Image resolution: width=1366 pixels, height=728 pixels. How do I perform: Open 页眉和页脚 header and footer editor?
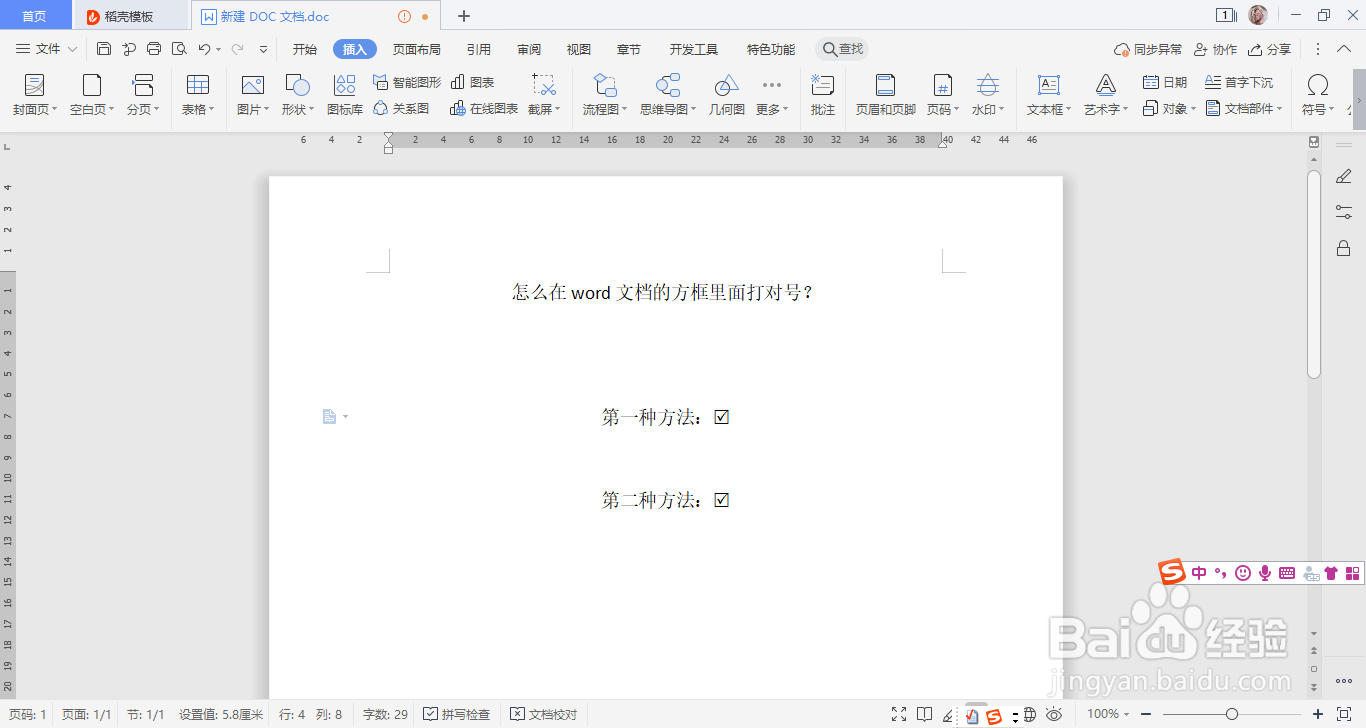[x=884, y=95]
